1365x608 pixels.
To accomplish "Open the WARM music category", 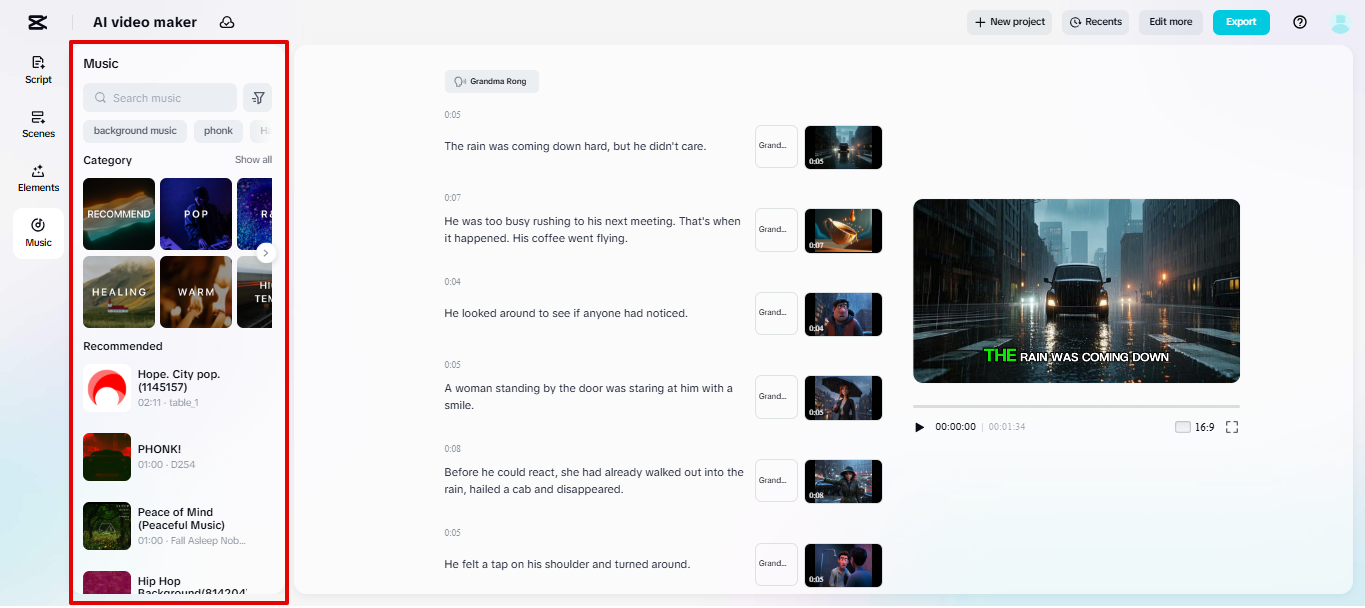I will point(196,292).
